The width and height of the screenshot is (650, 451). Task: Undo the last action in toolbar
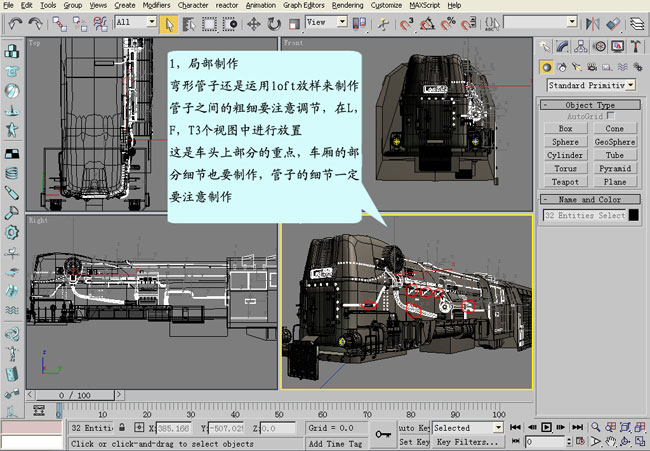pyautogui.click(x=15, y=23)
